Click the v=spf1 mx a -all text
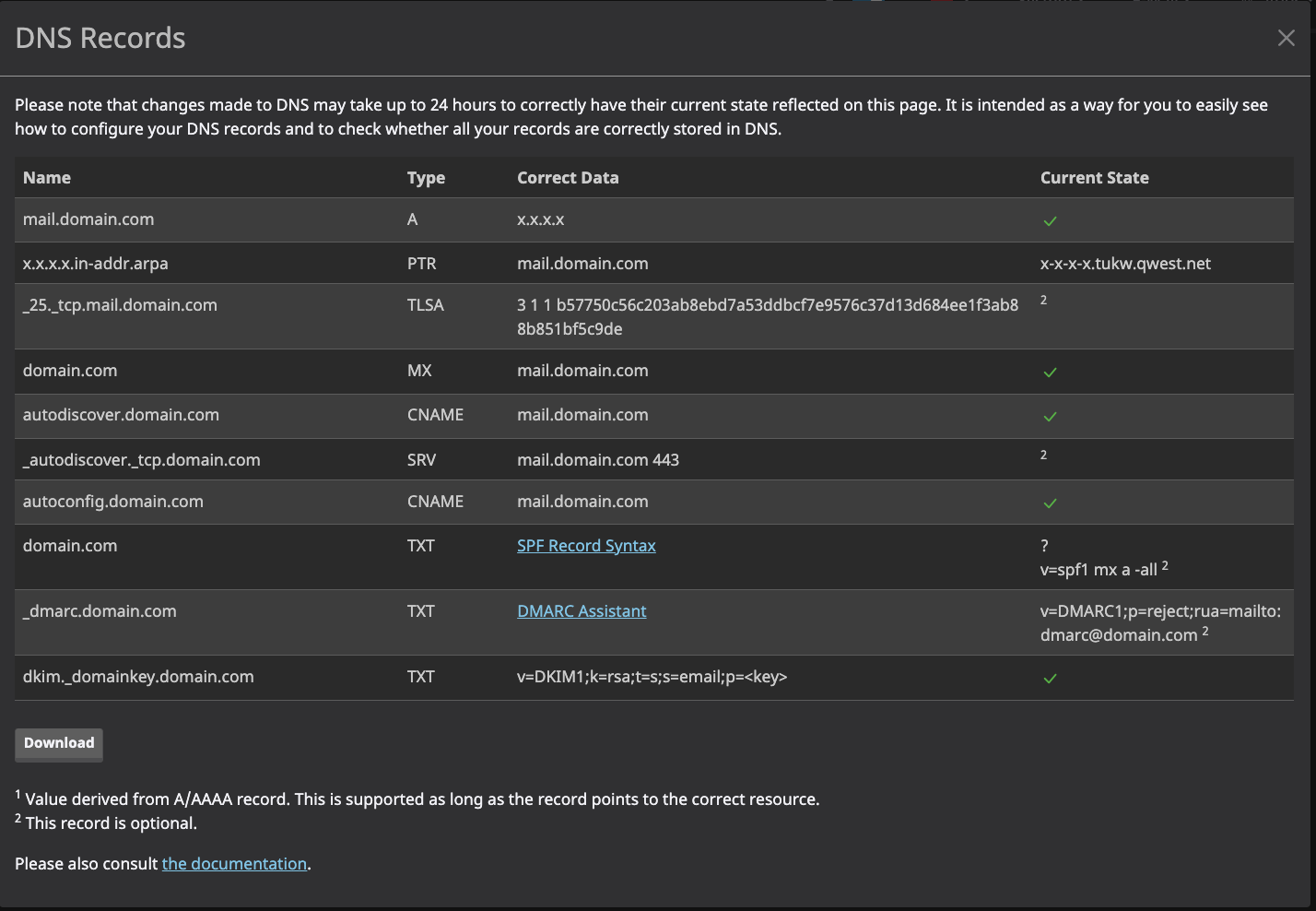This screenshot has height=911, width=1316. click(x=1099, y=570)
